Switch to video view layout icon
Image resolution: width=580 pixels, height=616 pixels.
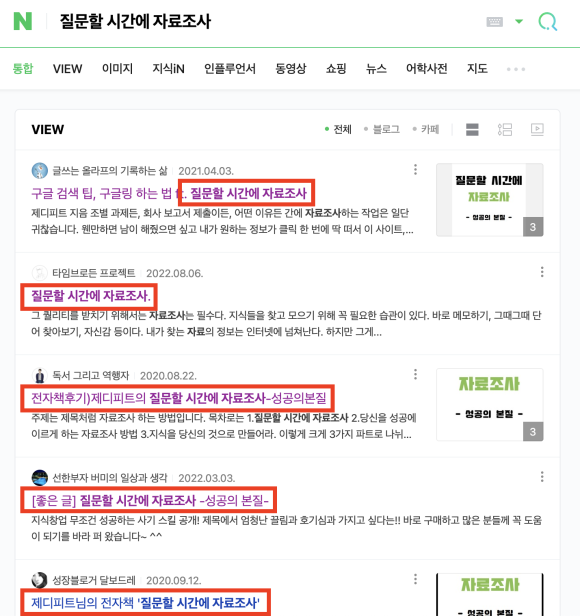(x=537, y=129)
